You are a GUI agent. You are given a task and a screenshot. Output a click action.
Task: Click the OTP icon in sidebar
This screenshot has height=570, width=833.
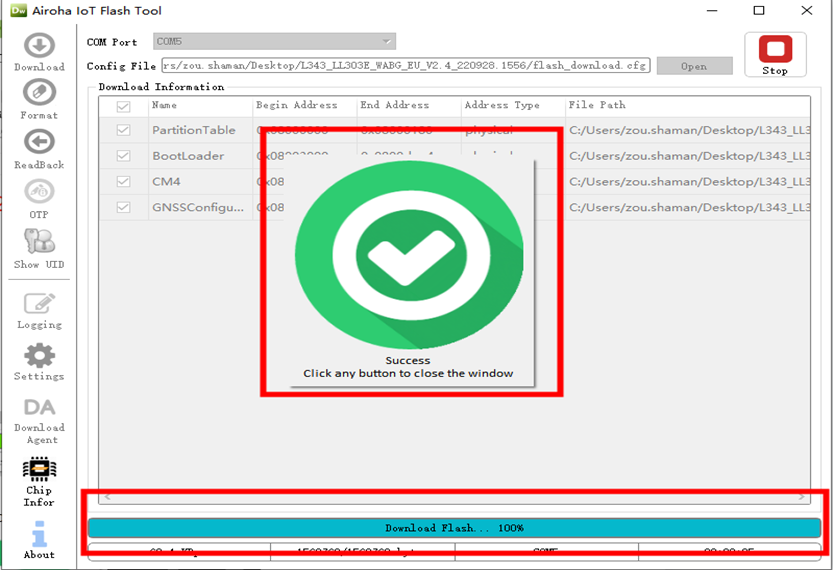[x=39, y=192]
